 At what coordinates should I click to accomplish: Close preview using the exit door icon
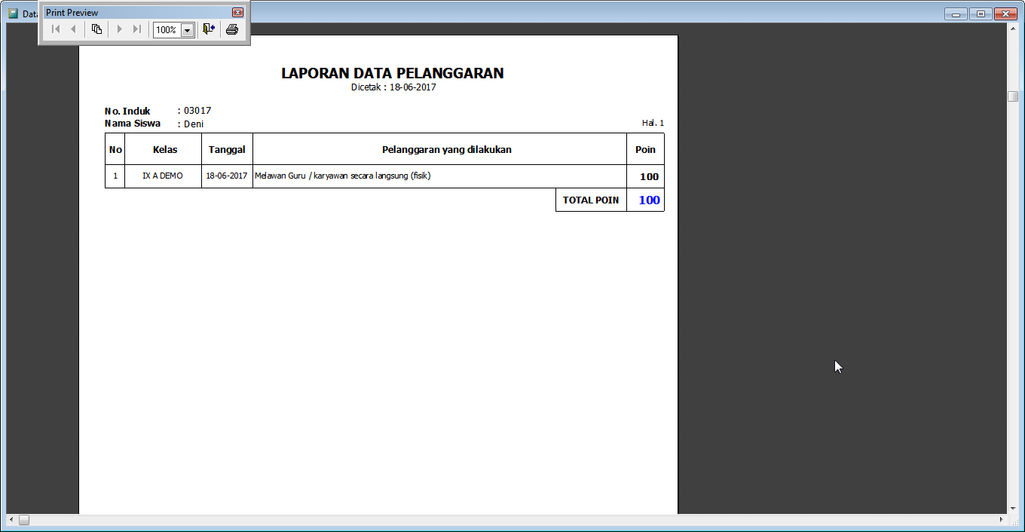[209, 30]
